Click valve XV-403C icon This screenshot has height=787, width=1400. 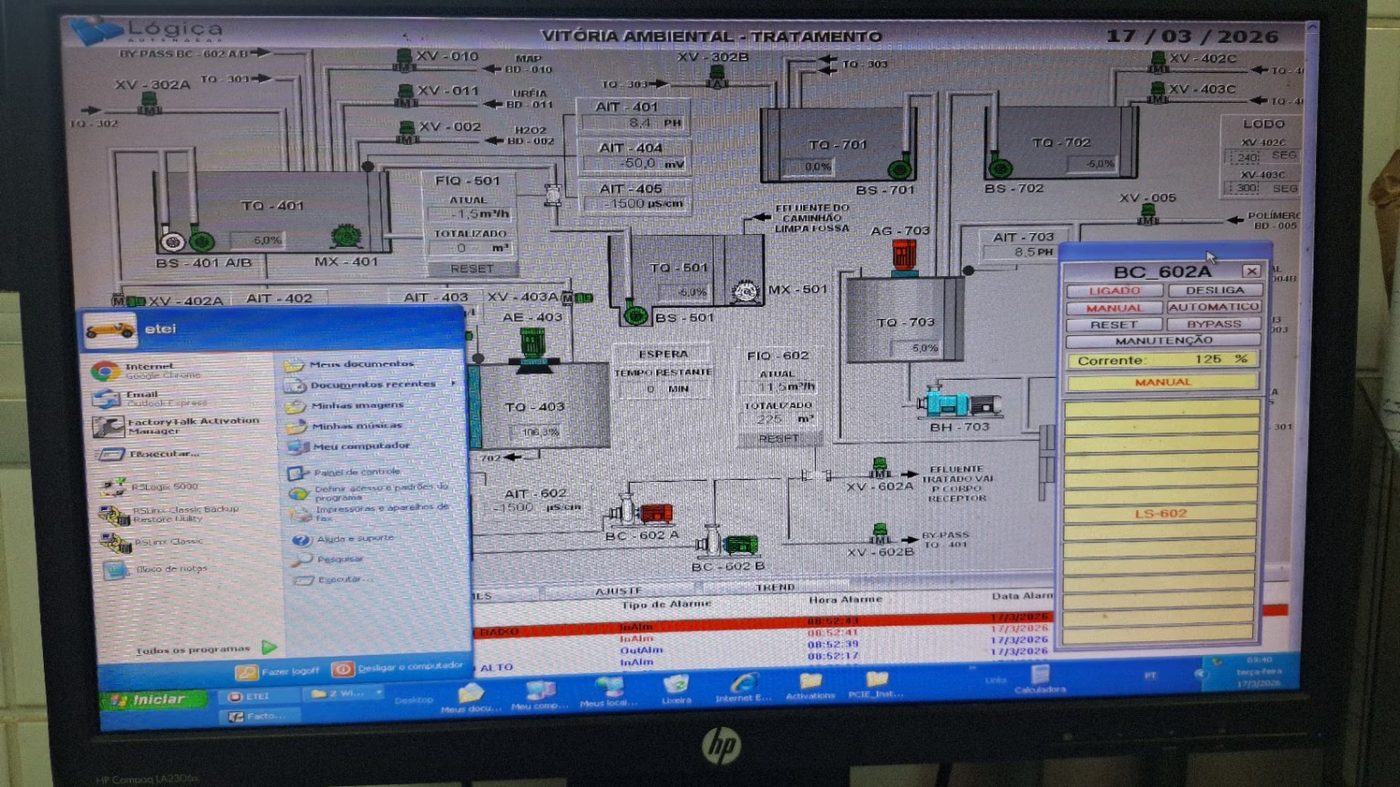[x=1157, y=91]
